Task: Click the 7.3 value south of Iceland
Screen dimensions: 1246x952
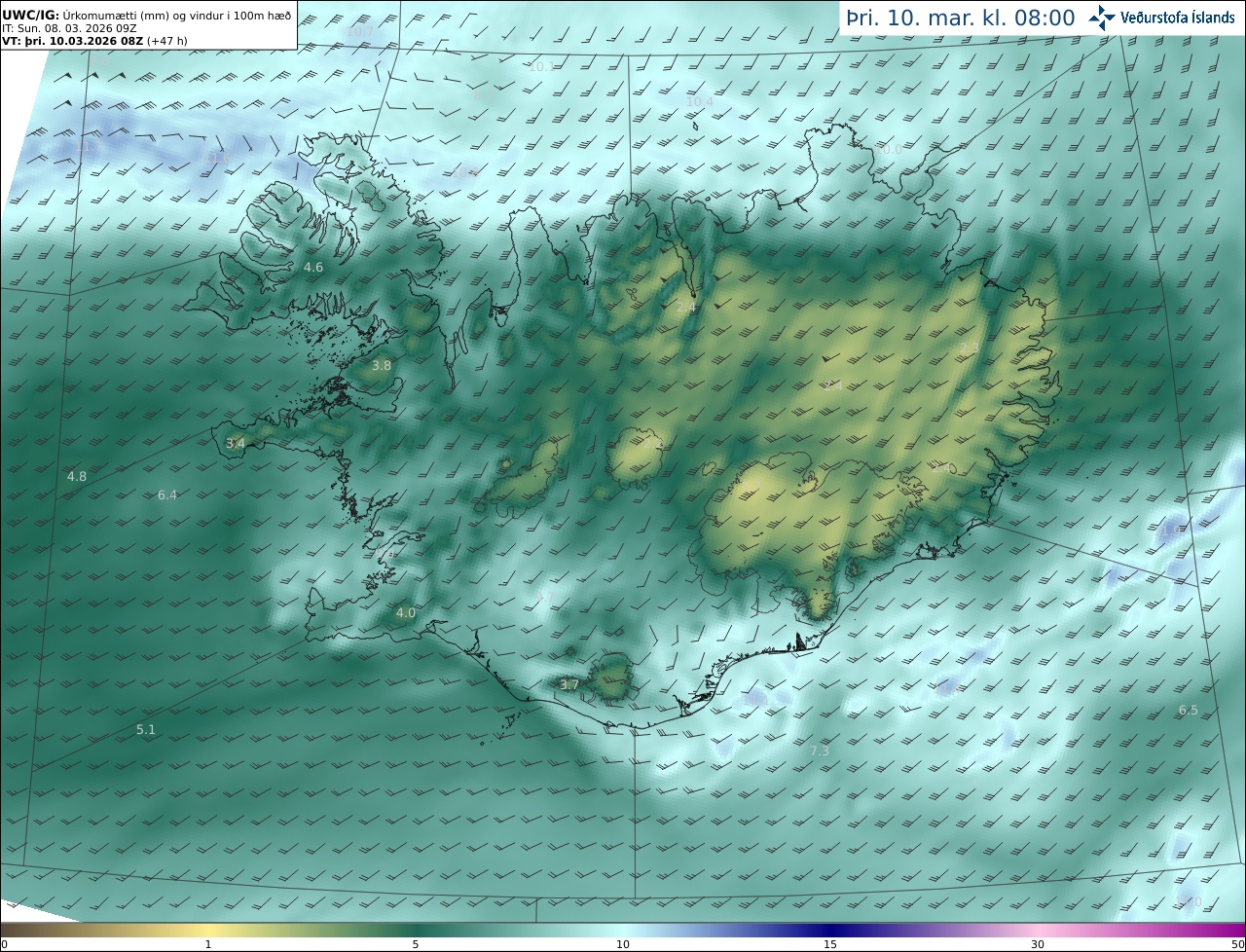Action: coord(820,751)
